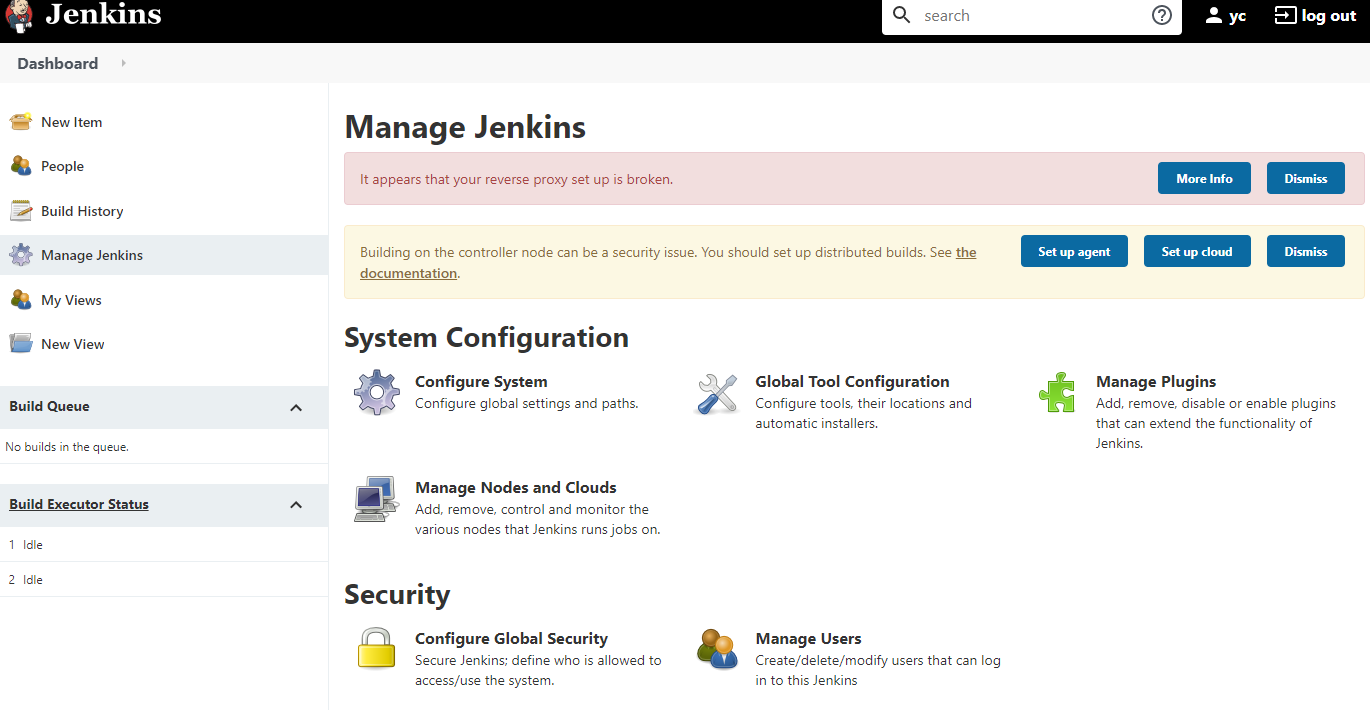
Task: Open Build History from sidebar
Action: tap(82, 211)
